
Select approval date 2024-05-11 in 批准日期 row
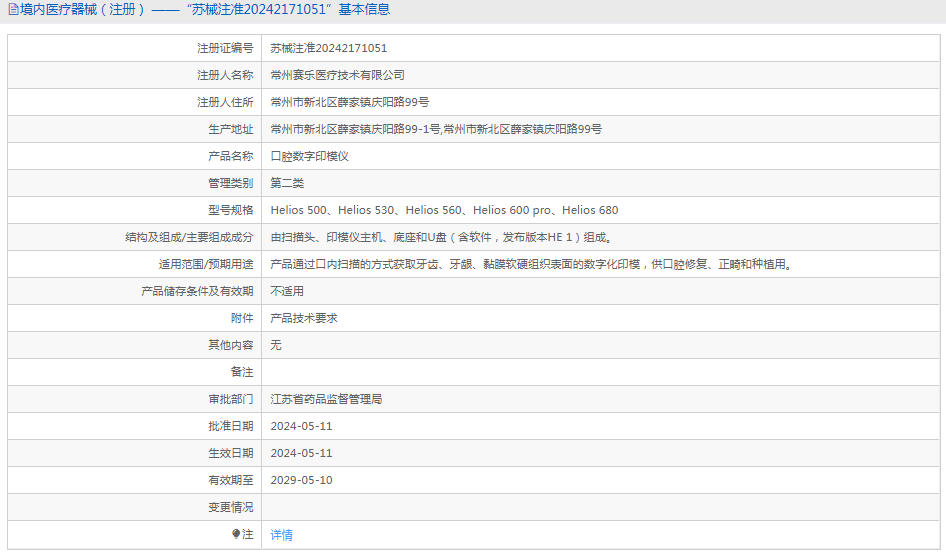(301, 426)
